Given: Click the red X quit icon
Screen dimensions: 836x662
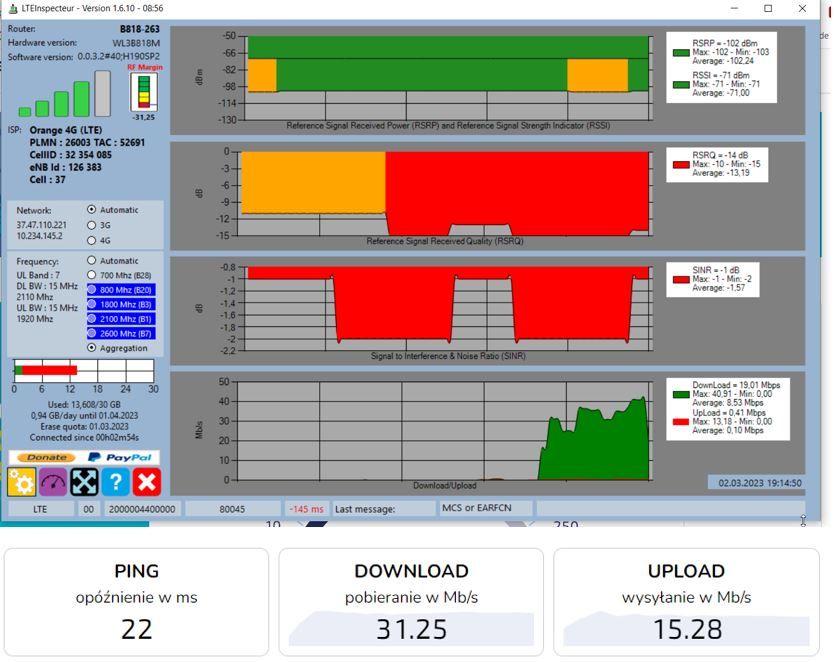Looking at the screenshot, I should pyautogui.click(x=147, y=482).
